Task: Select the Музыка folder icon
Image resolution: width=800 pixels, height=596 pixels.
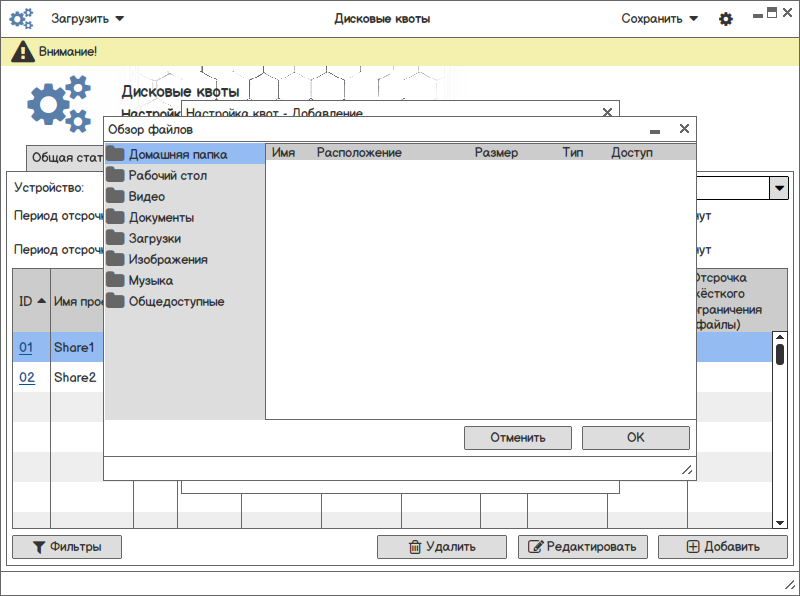Action: pos(115,280)
